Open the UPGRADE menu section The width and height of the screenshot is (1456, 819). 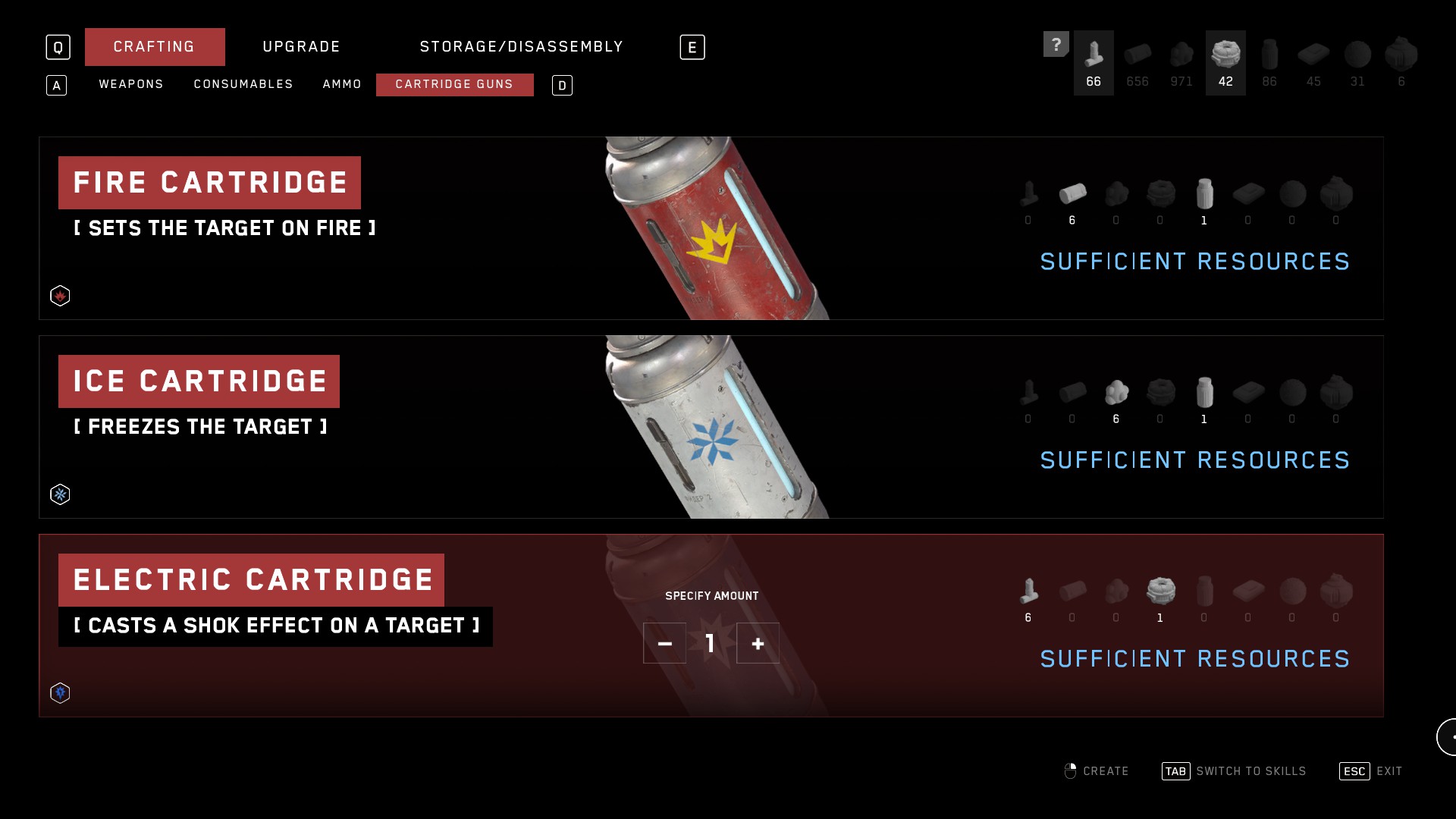[x=302, y=47]
